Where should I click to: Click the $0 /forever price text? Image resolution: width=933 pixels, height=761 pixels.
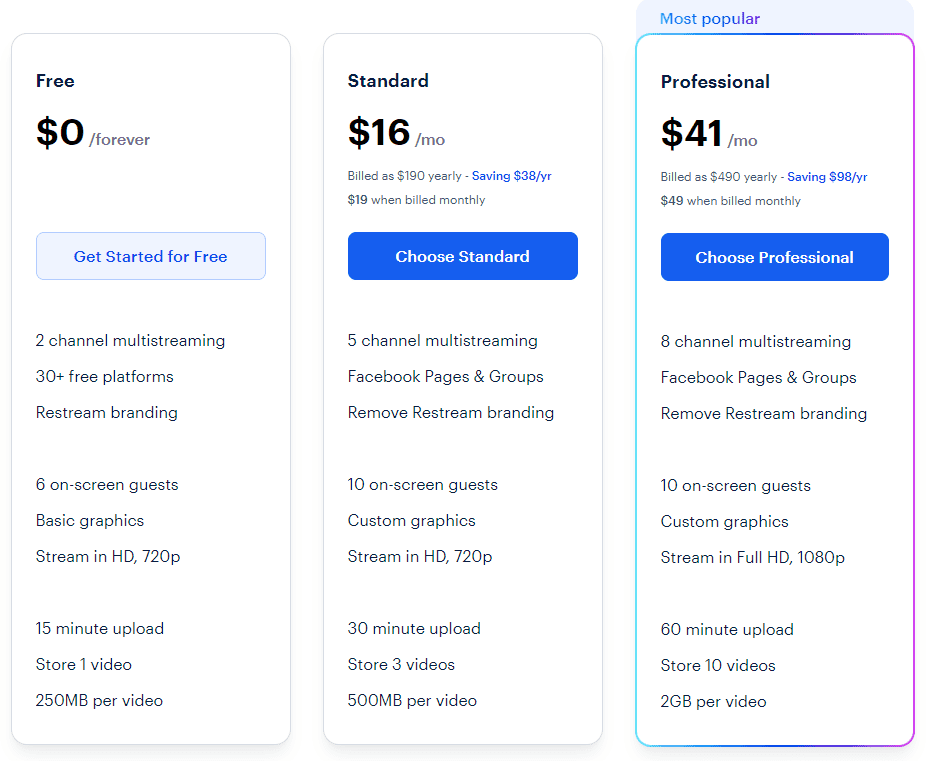[x=93, y=133]
